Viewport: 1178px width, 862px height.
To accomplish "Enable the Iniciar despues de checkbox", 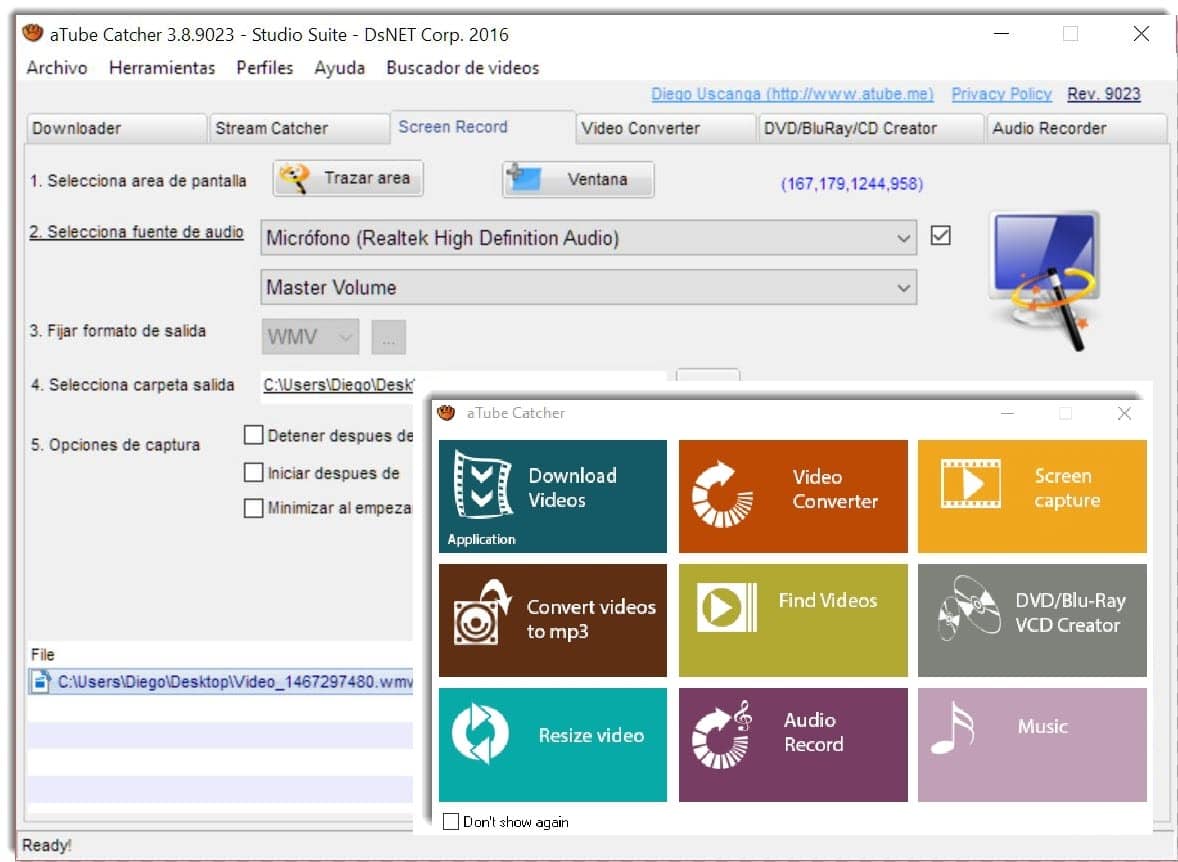I will click(254, 473).
